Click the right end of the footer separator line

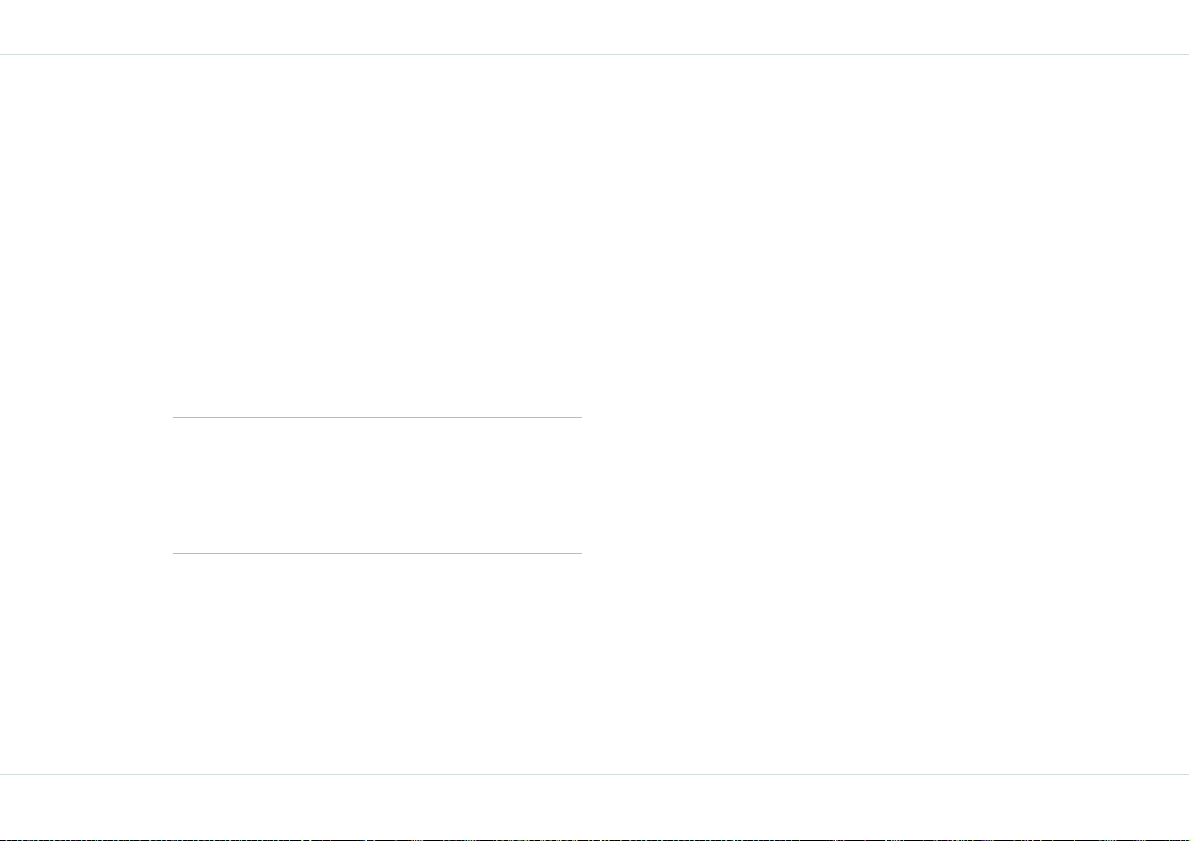[x=1187, y=774]
